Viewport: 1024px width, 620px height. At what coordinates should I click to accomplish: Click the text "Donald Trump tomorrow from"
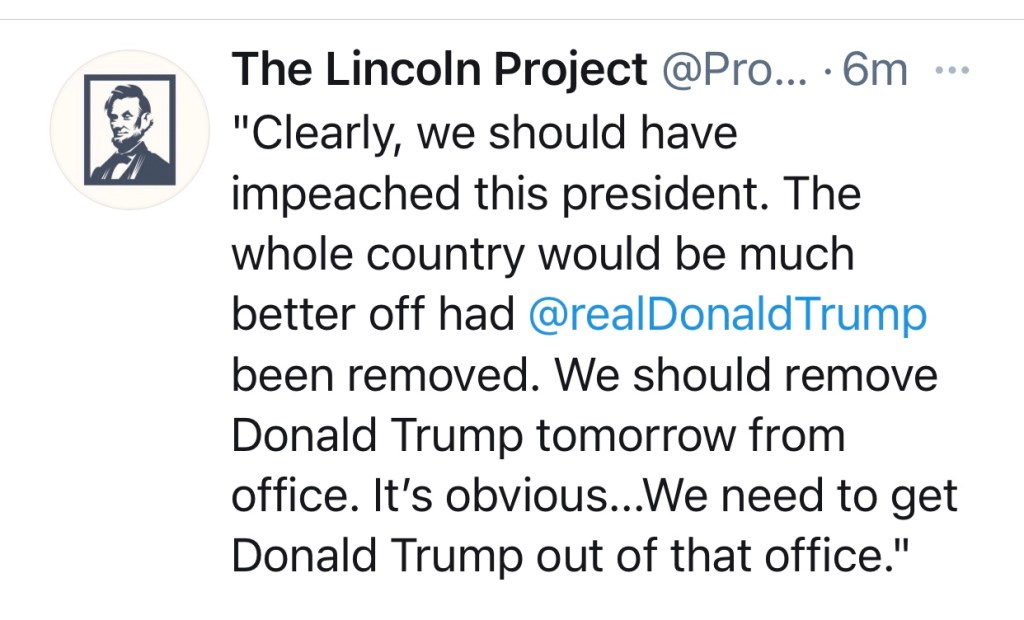point(538,436)
